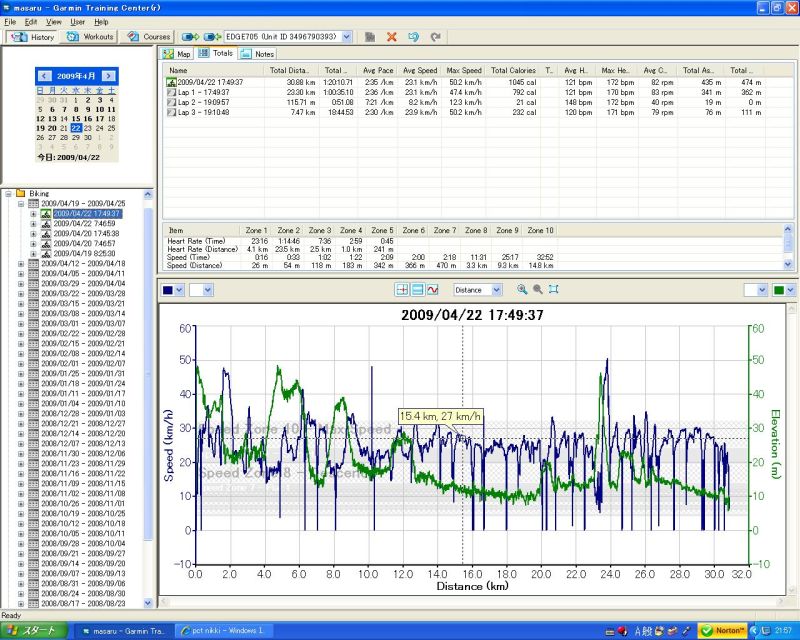Click the Lap 3 row icon
This screenshot has width=800, height=640.
(x=171, y=112)
